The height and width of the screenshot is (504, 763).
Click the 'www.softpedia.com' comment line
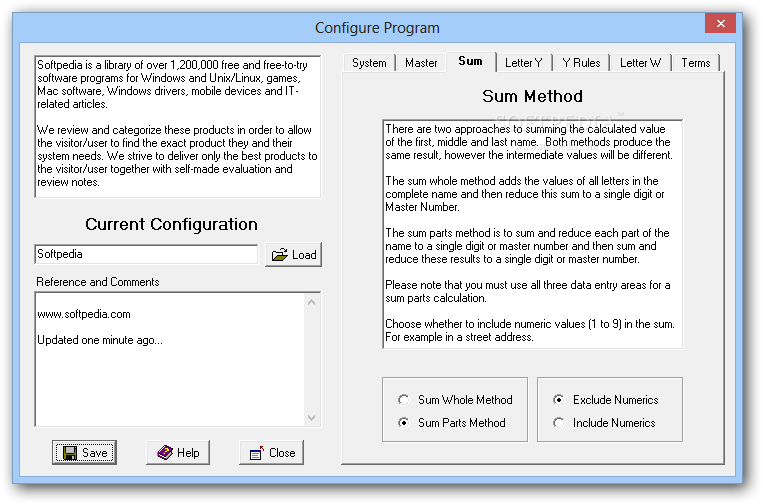[84, 314]
